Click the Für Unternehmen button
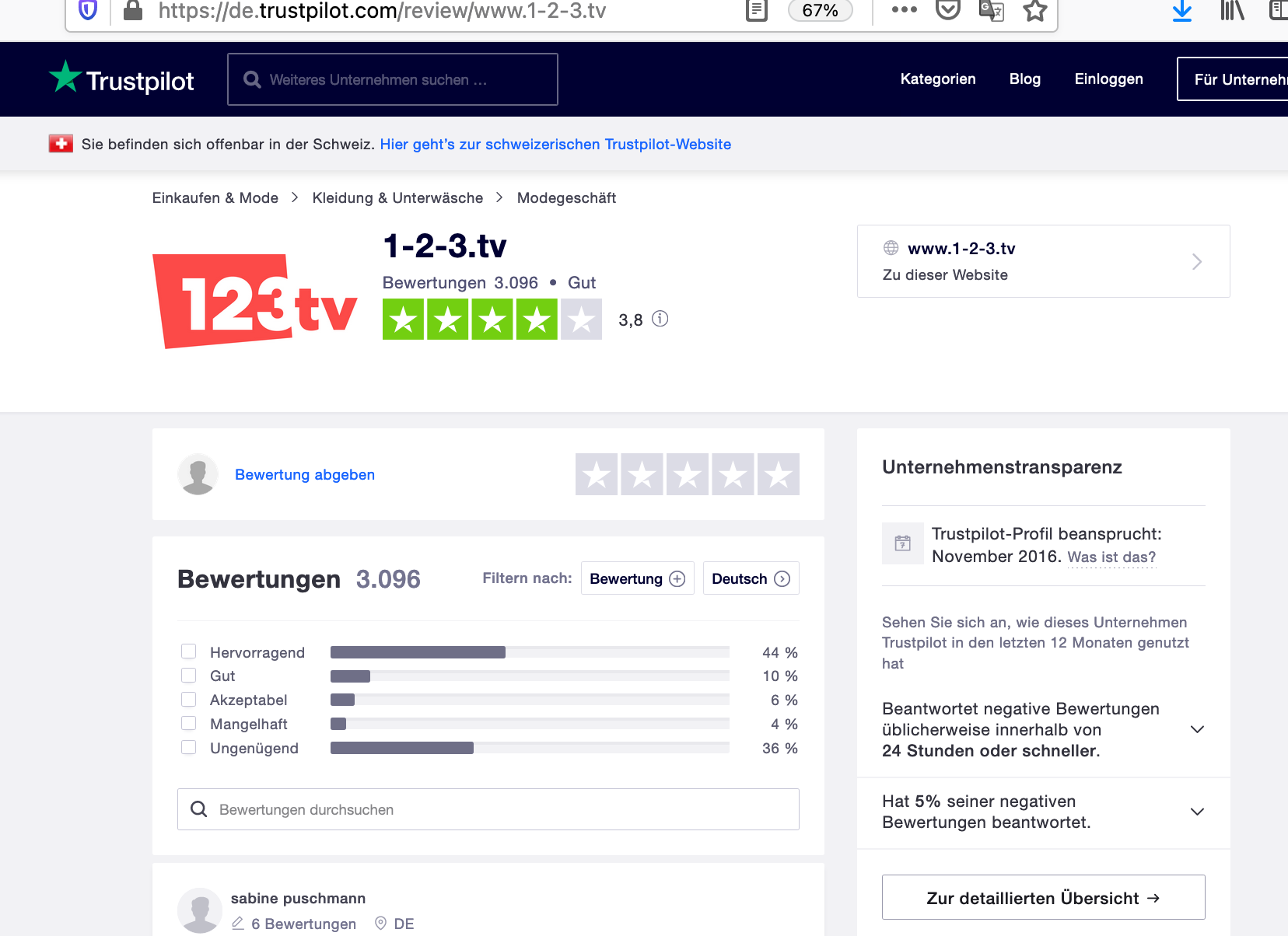The image size is (1288, 936). point(1233,79)
